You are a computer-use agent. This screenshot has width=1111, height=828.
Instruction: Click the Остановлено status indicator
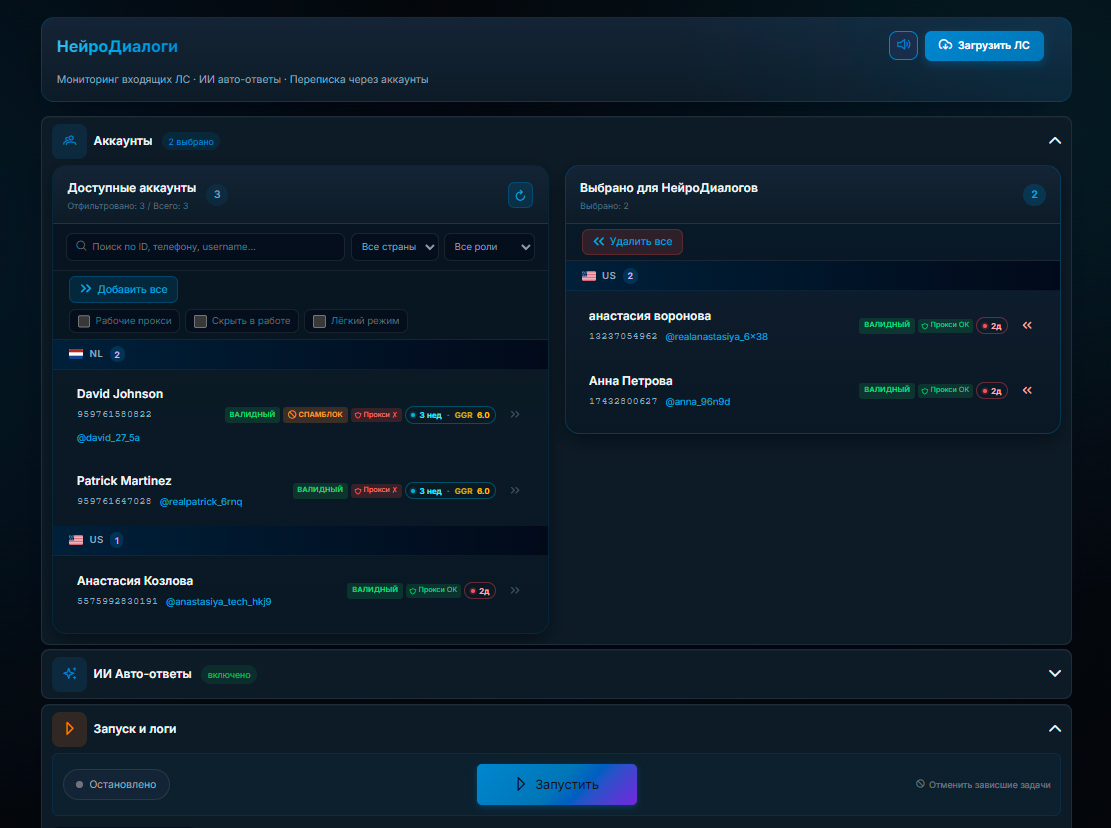[116, 784]
